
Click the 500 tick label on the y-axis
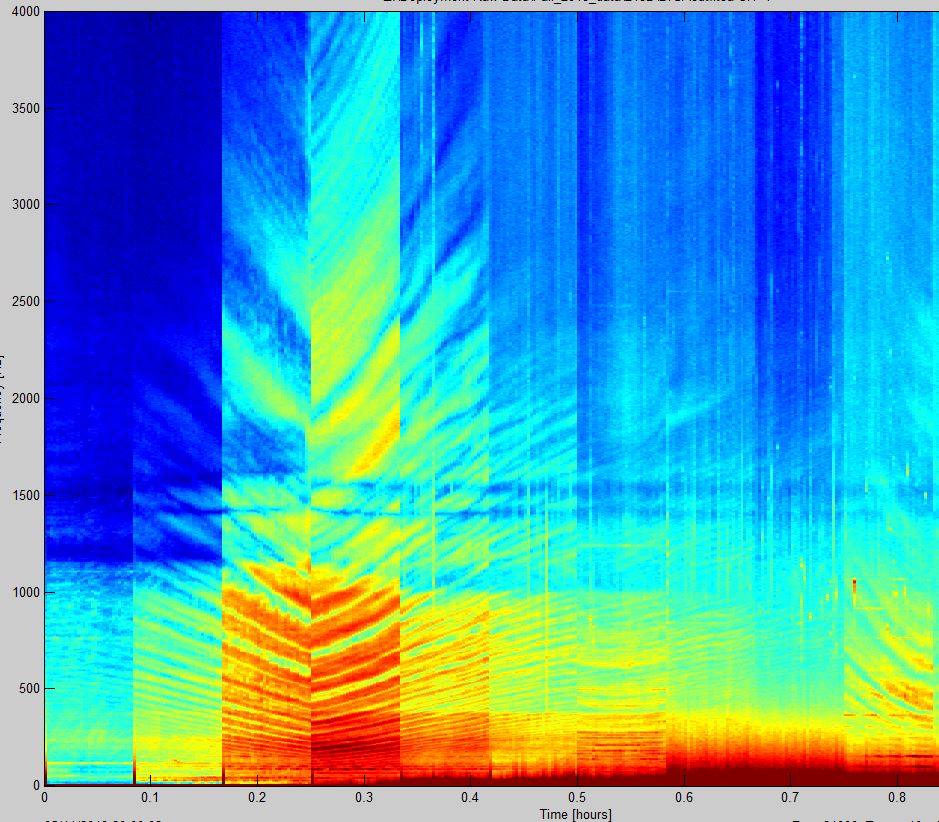coord(25,689)
